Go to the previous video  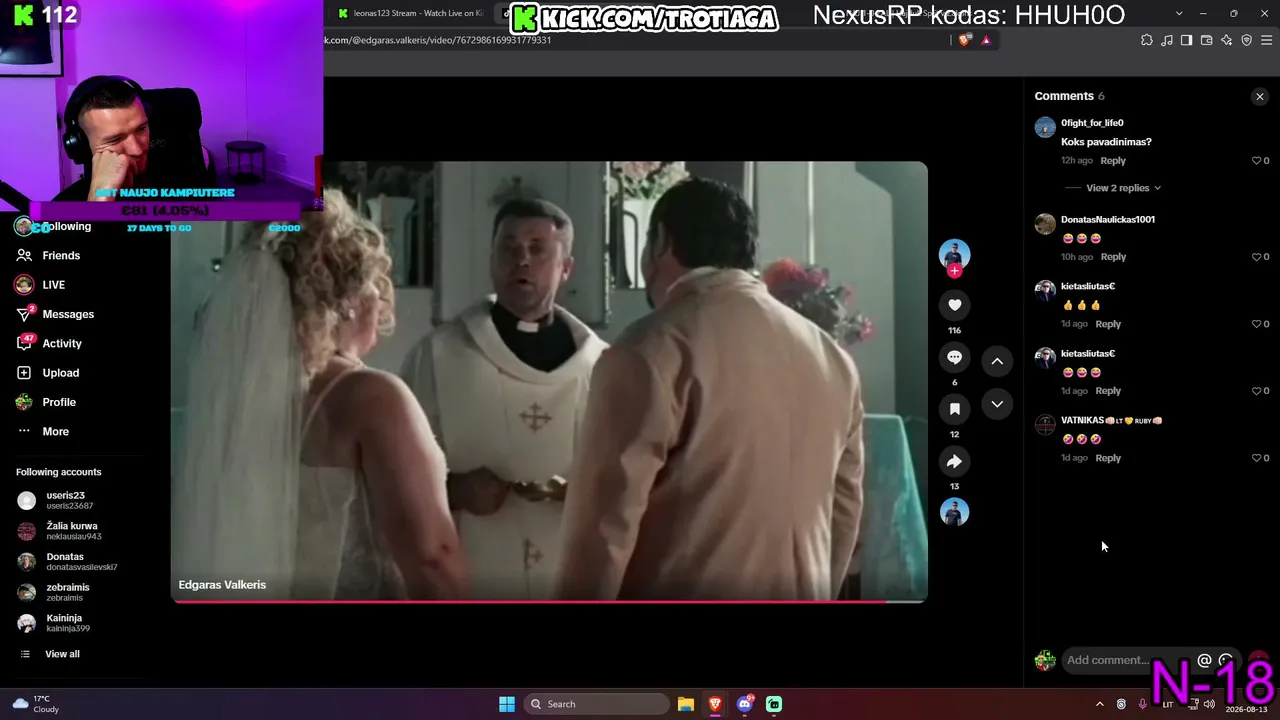(997, 361)
